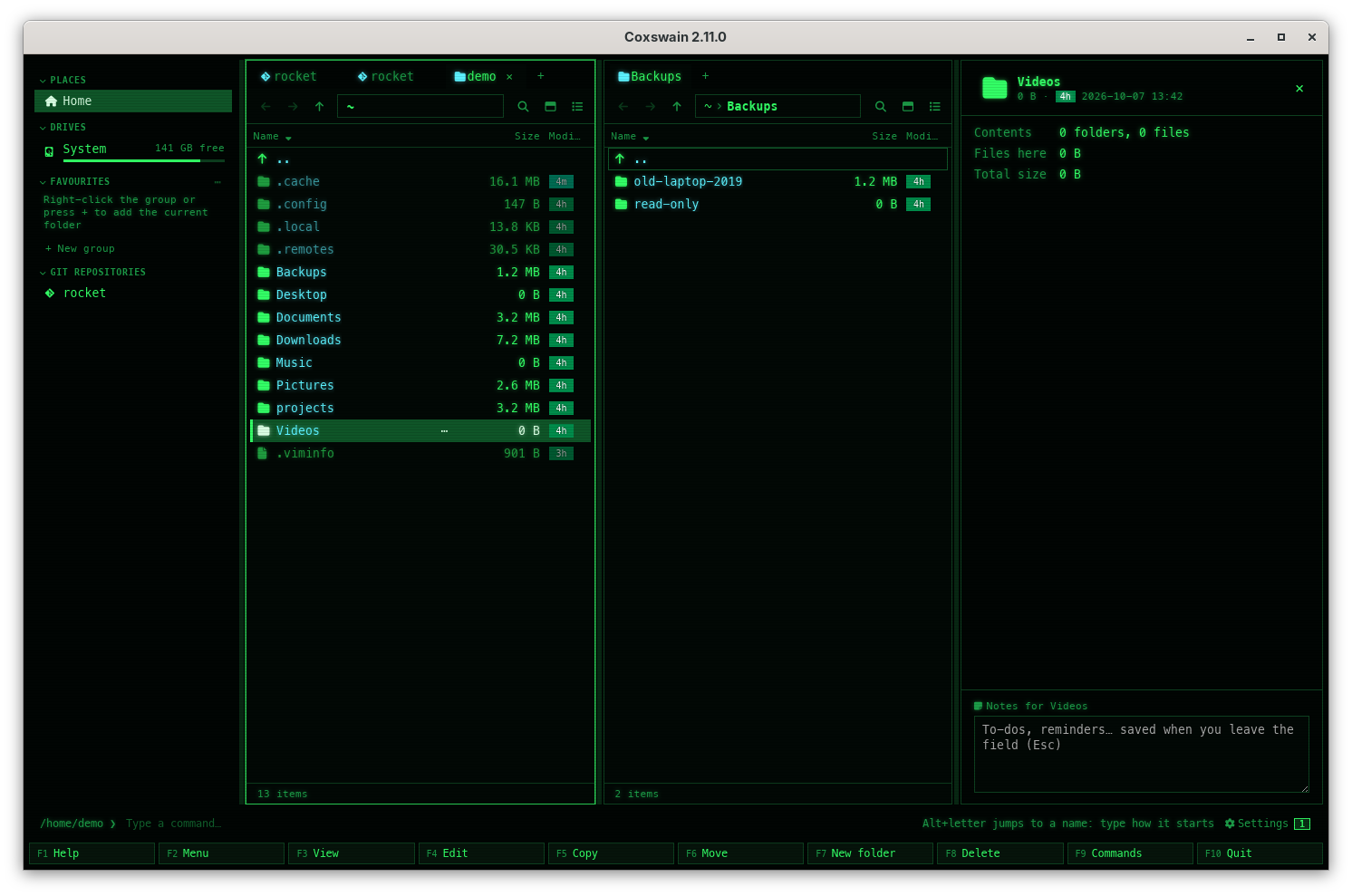This screenshot has width=1352, height=896.
Task: Close the Videos details panel
Action: point(1299,89)
